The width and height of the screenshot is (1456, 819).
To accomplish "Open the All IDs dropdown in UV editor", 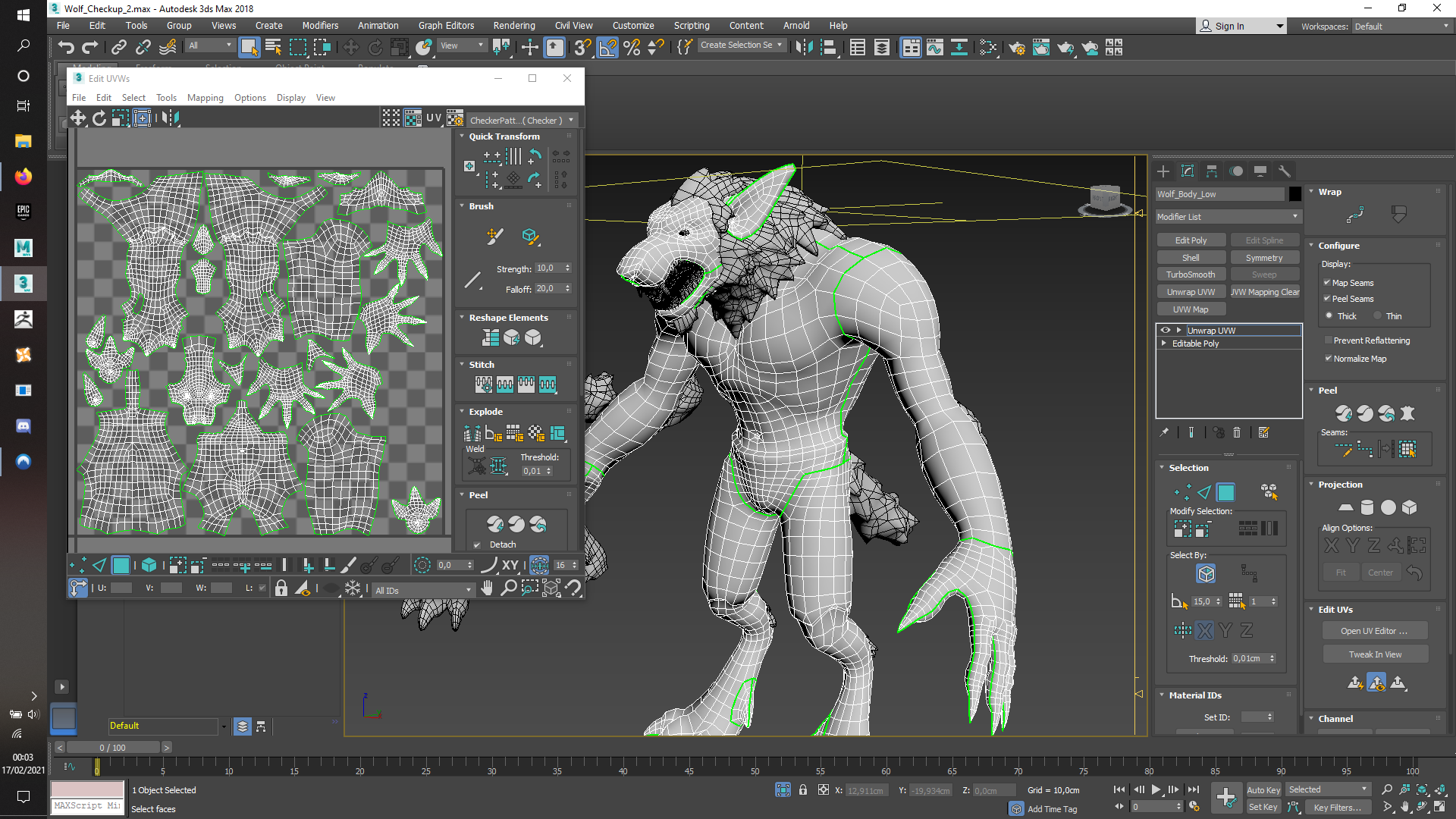I will pyautogui.click(x=423, y=590).
